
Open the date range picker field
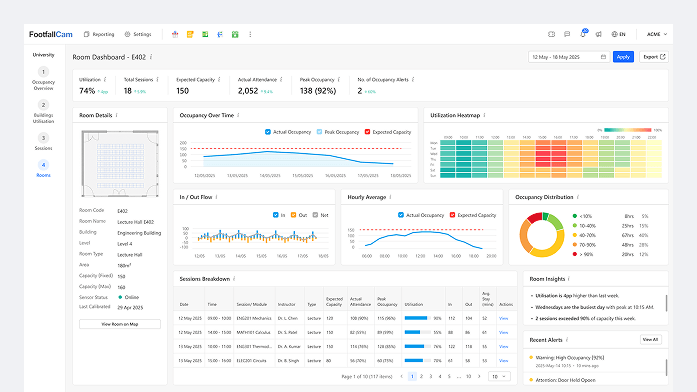point(569,57)
